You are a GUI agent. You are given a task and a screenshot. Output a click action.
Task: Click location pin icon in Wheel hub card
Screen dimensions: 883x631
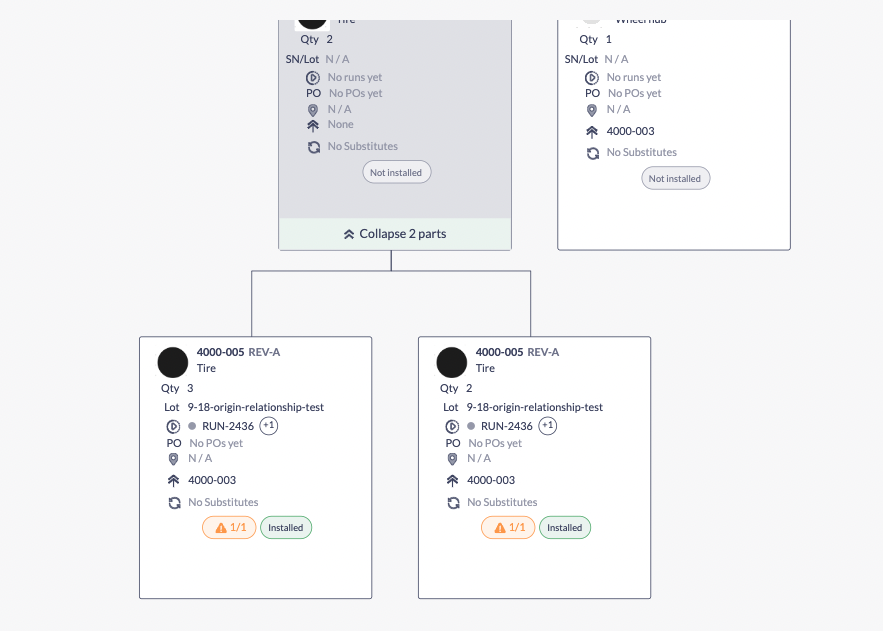pyautogui.click(x=592, y=110)
